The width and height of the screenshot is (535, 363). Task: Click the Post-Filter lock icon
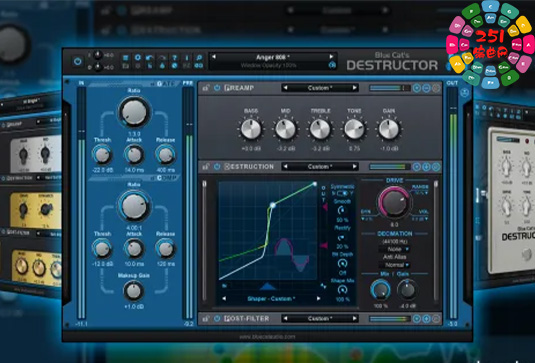205,319
